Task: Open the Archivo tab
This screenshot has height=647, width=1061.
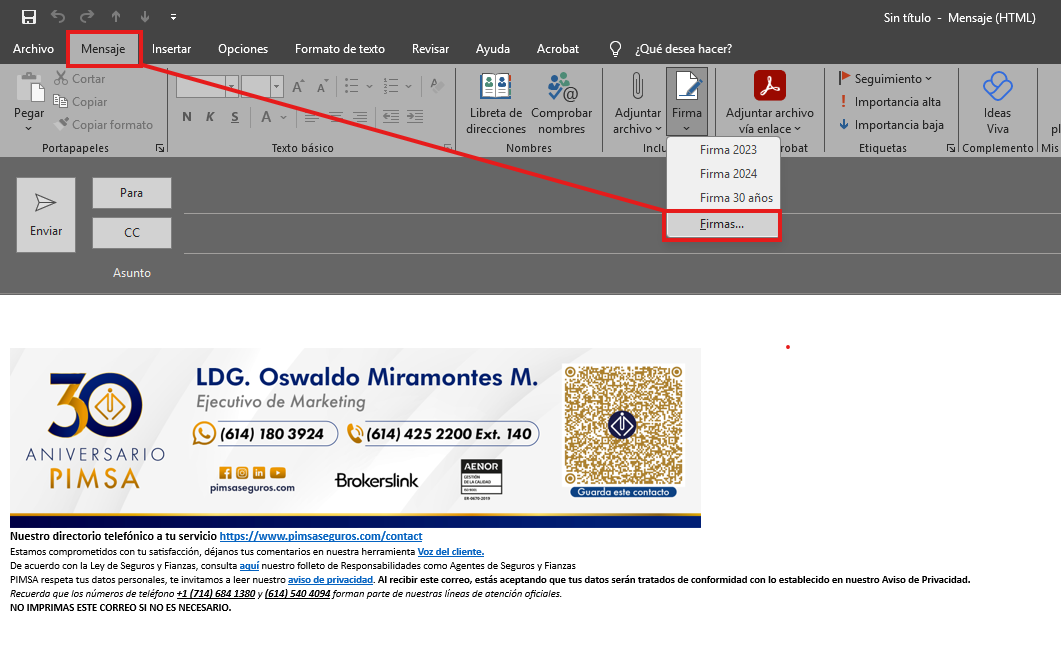Action: tap(33, 49)
